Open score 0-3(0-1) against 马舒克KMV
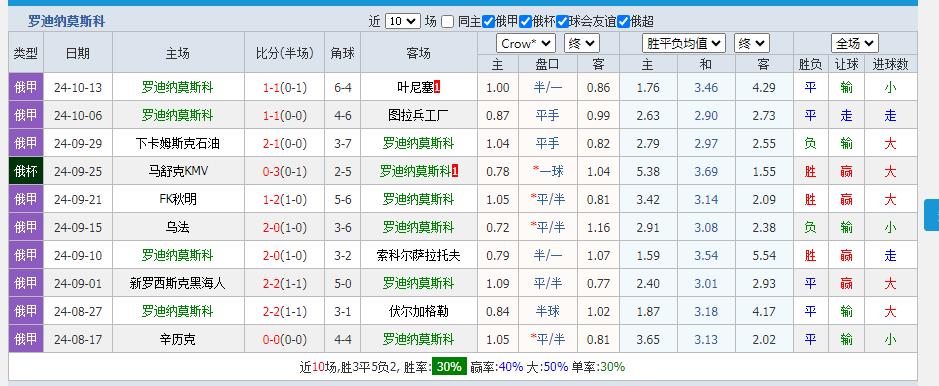The image size is (939, 386). 284,171
